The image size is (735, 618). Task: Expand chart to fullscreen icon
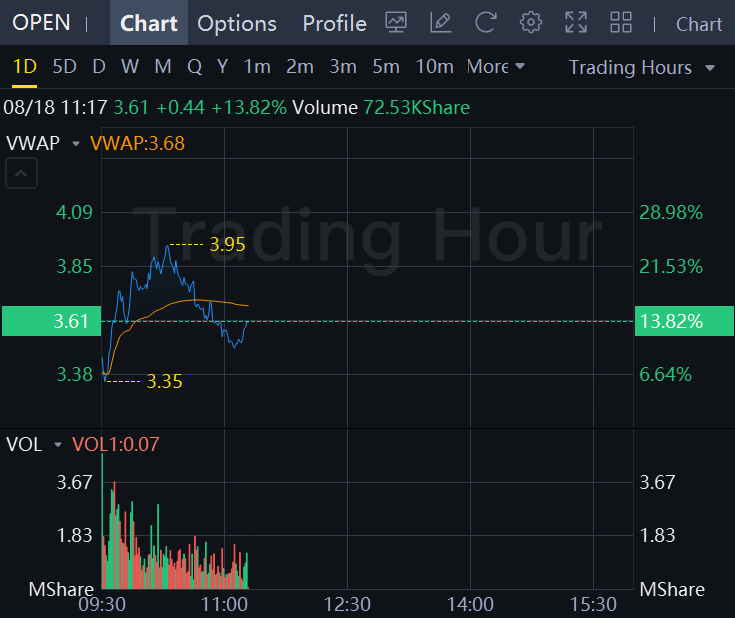576,23
